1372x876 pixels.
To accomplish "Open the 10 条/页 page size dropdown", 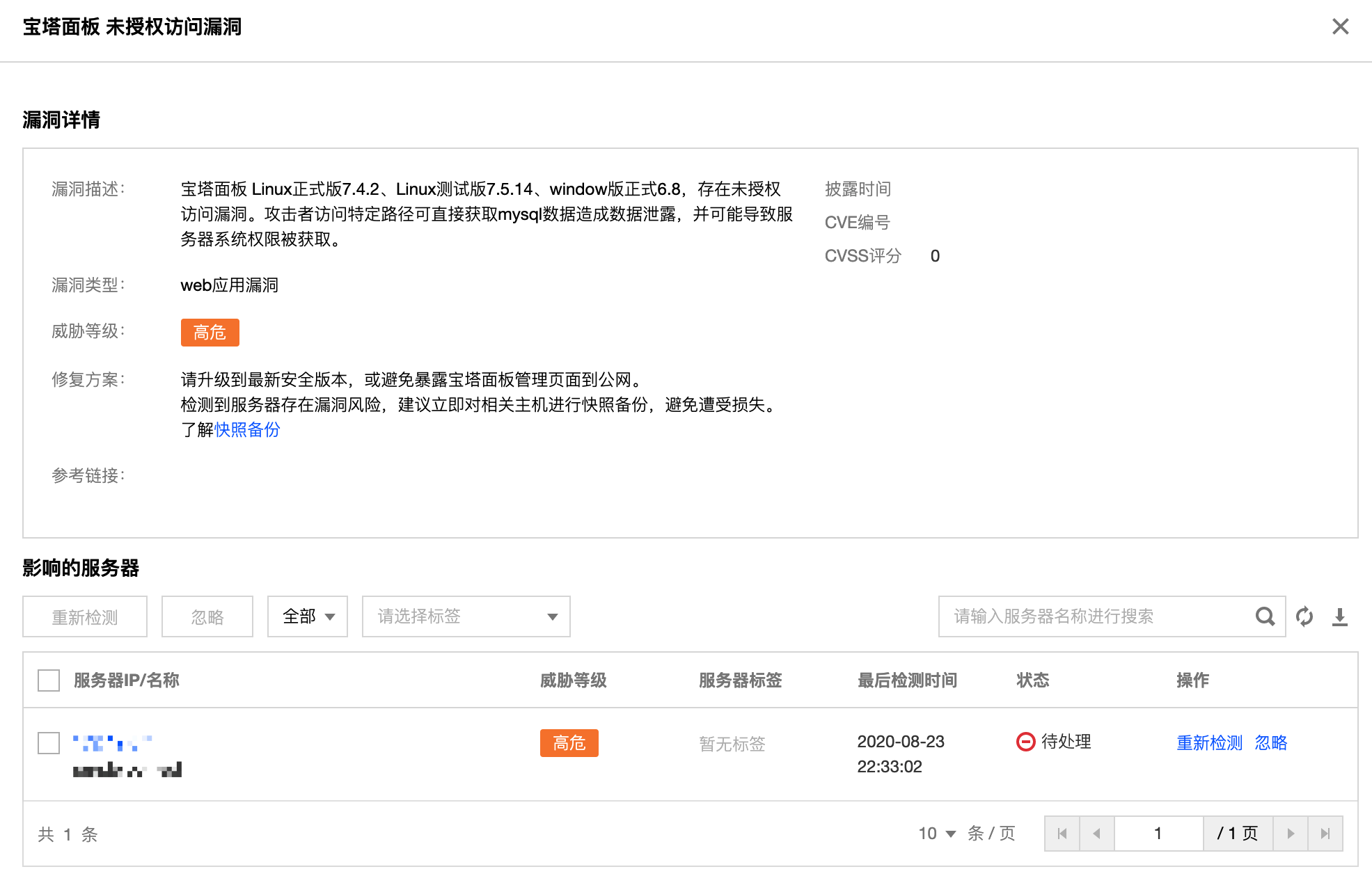I will point(937,834).
